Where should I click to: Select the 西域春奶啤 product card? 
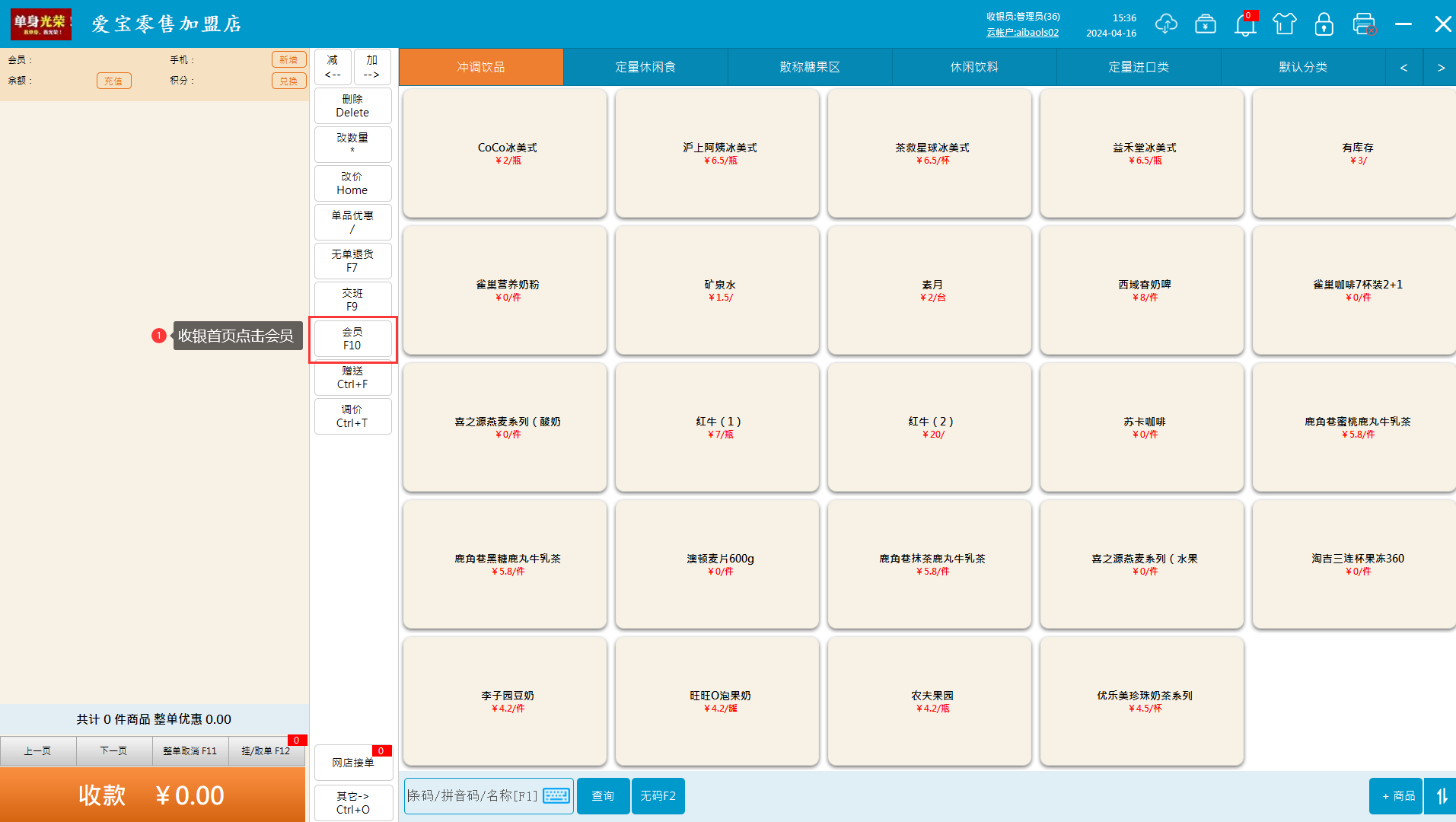coord(1142,290)
